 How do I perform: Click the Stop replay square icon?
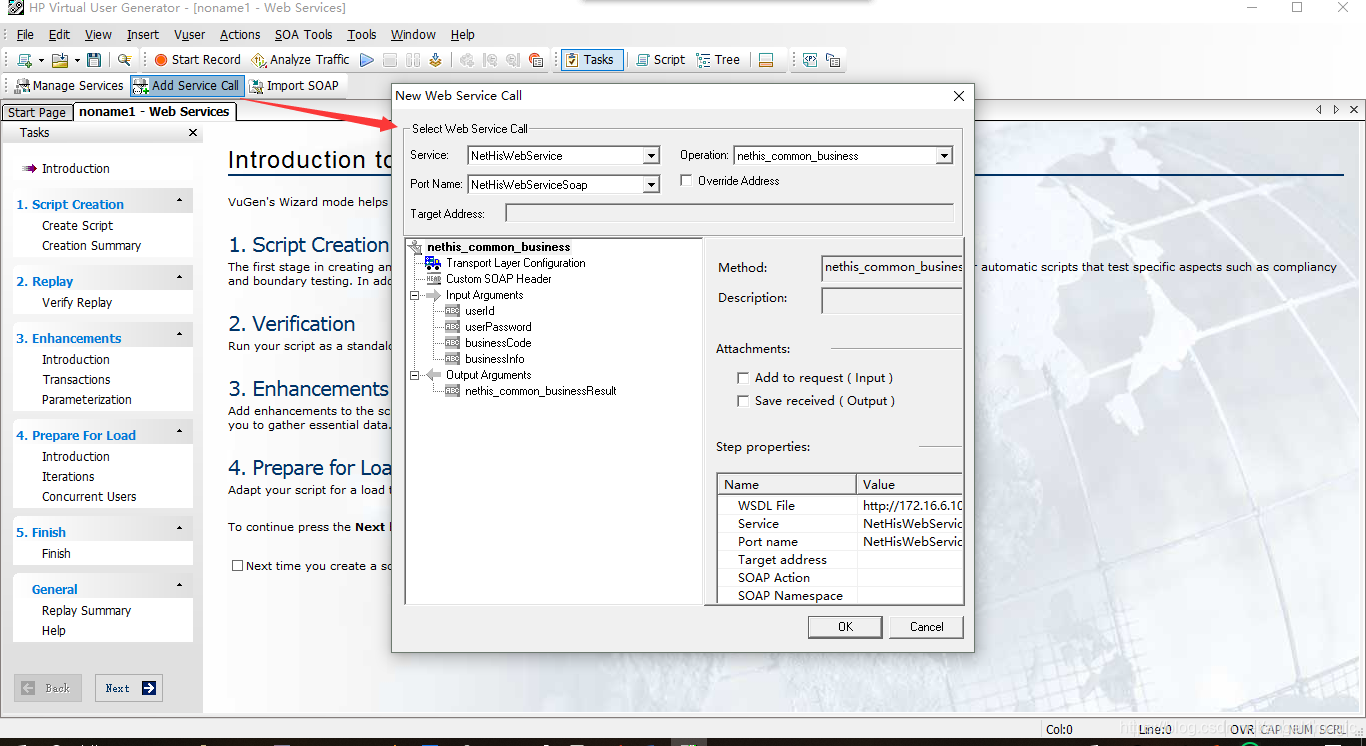click(390, 60)
